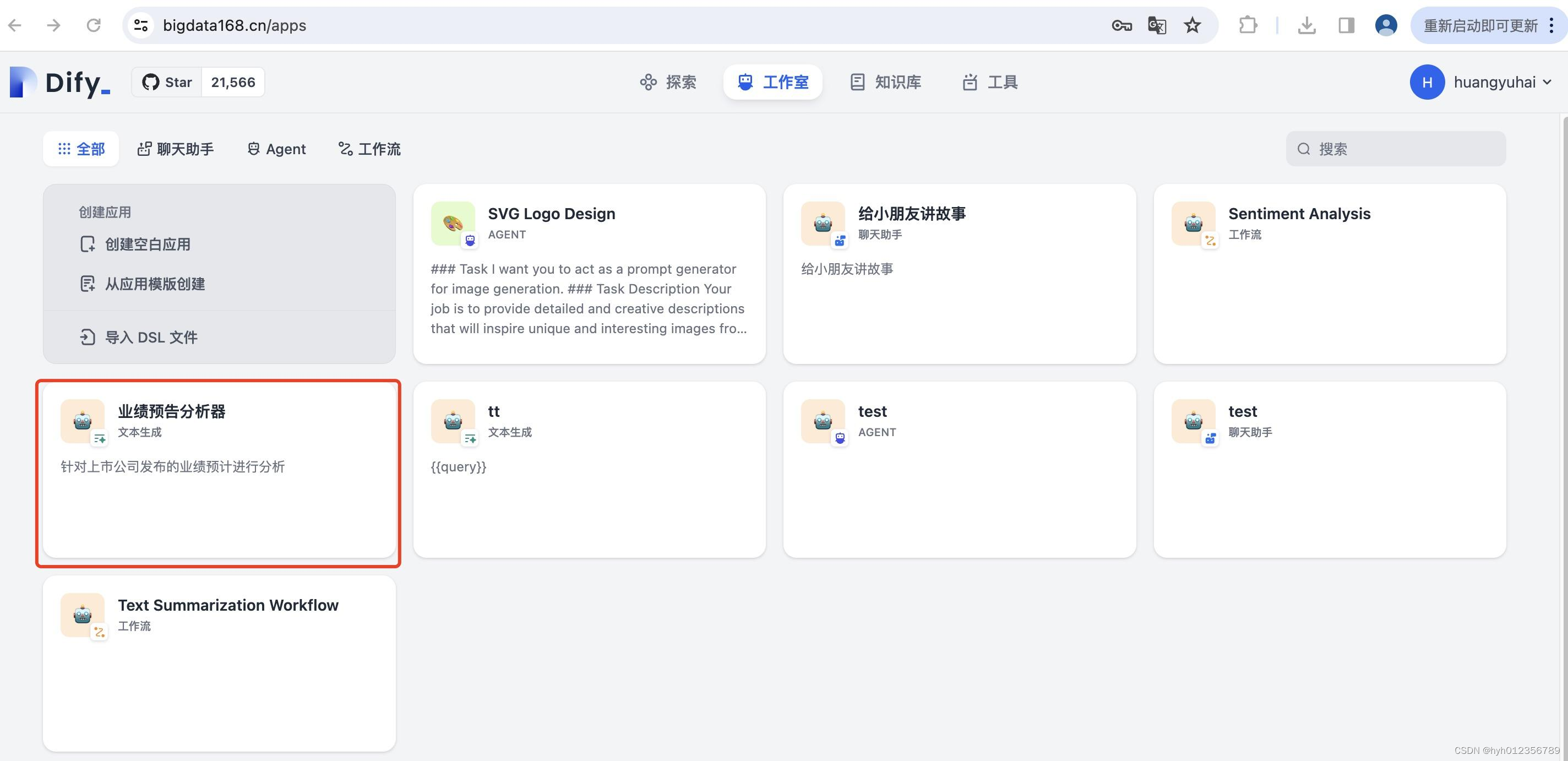Open the 业绩预告分析器 app card
The height and width of the screenshot is (761, 1568).
pos(219,472)
